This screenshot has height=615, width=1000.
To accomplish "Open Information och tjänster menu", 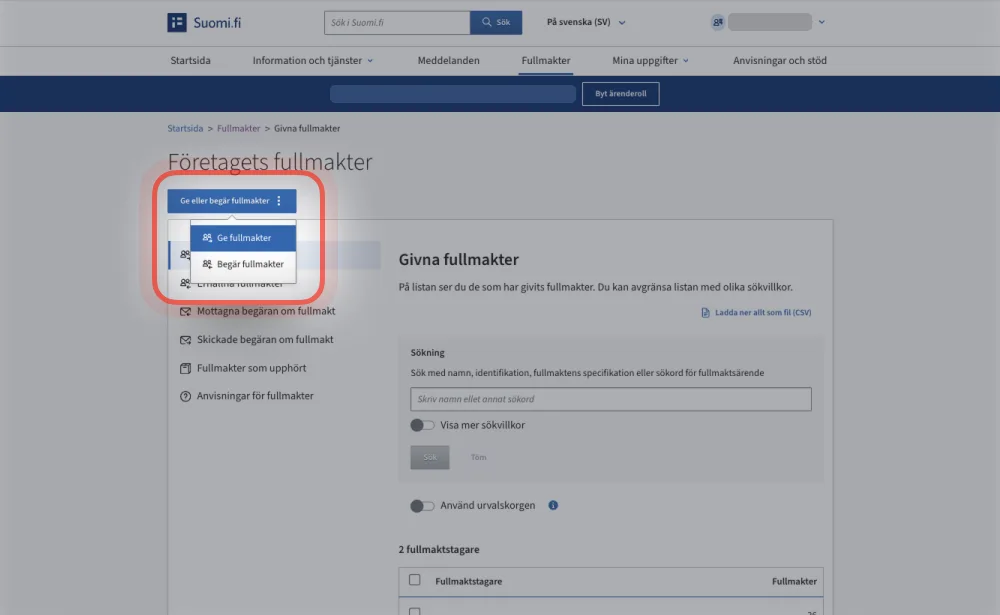I will coord(312,60).
